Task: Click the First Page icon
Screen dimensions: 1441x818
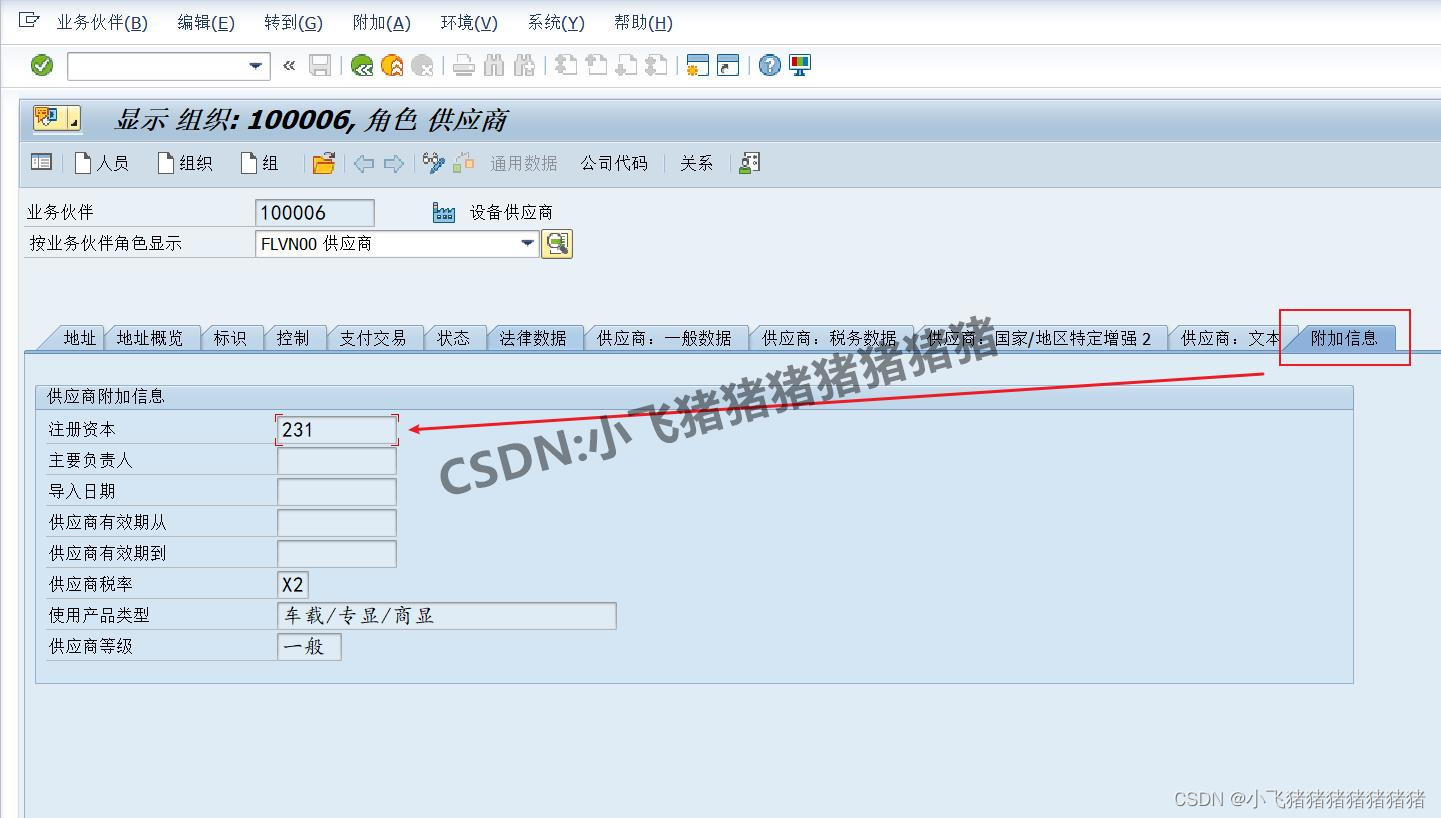Action: (x=566, y=66)
